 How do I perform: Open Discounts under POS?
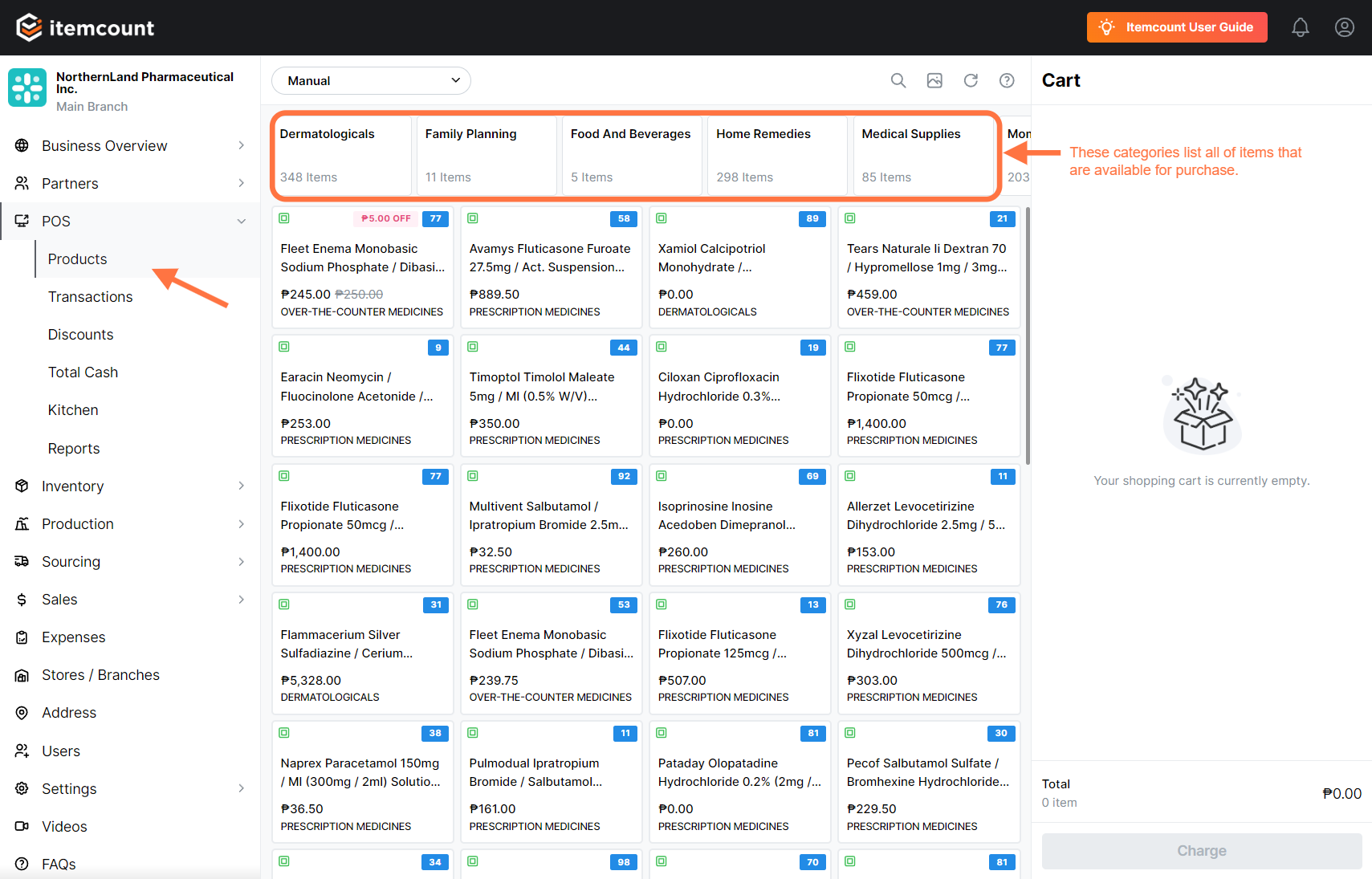80,335
